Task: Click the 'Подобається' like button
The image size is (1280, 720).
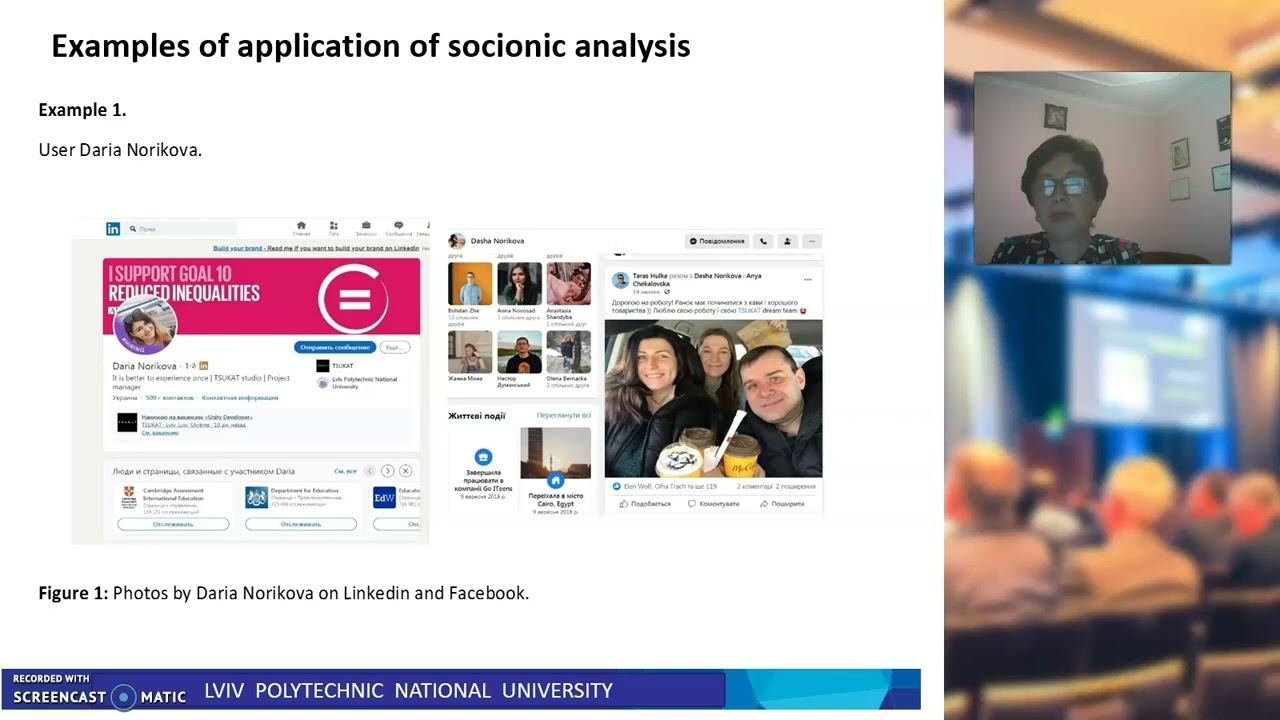Action: 645,504
